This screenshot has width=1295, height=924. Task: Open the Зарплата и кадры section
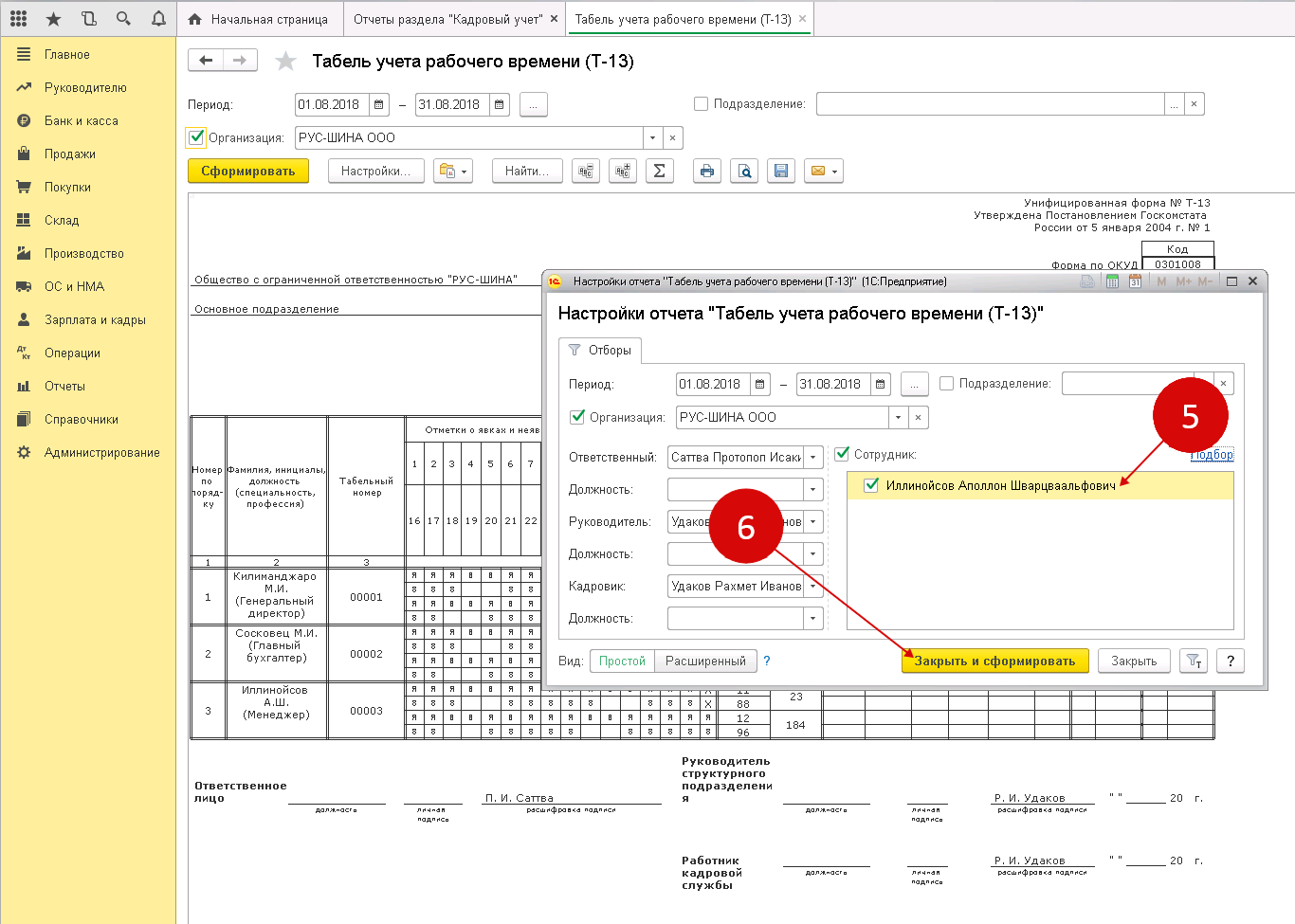point(95,320)
